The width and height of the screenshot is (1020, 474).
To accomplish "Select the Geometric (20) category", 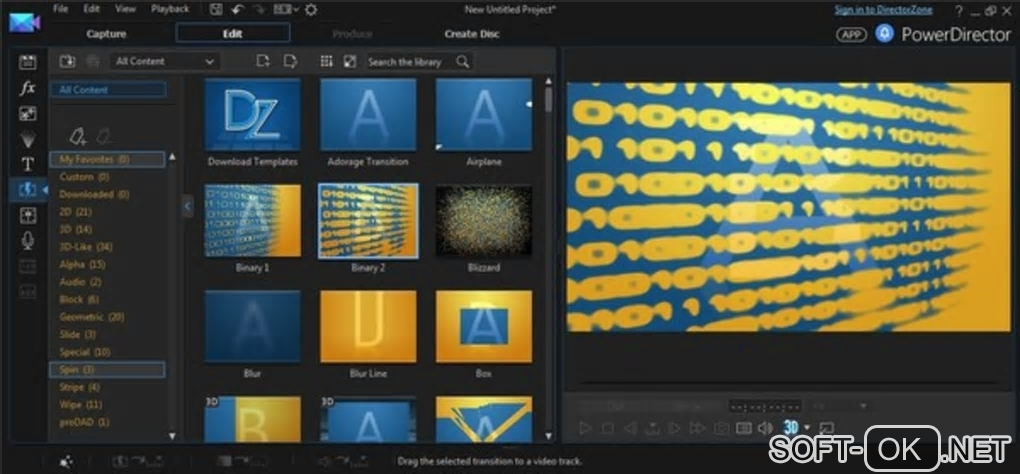I will pyautogui.click(x=92, y=317).
